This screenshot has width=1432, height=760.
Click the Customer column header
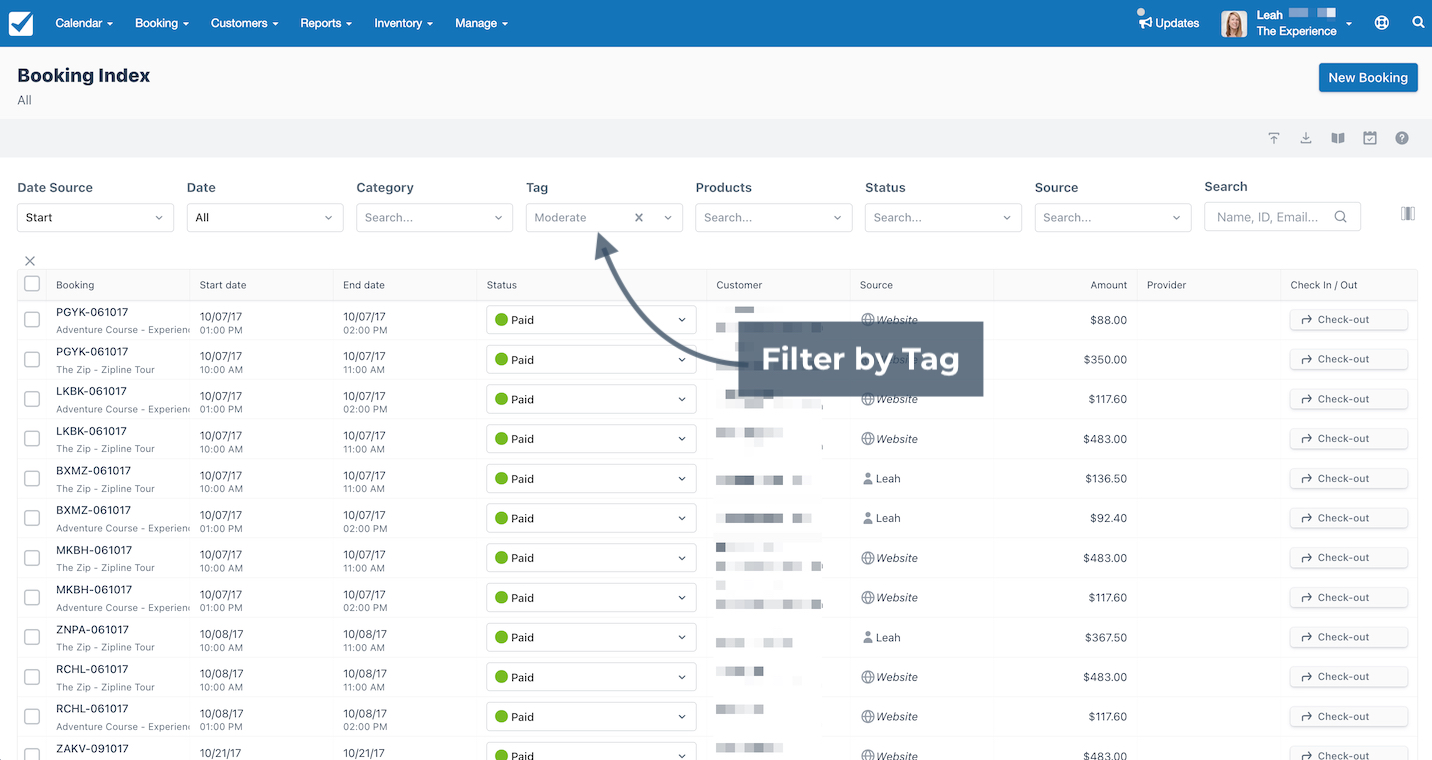coord(739,285)
